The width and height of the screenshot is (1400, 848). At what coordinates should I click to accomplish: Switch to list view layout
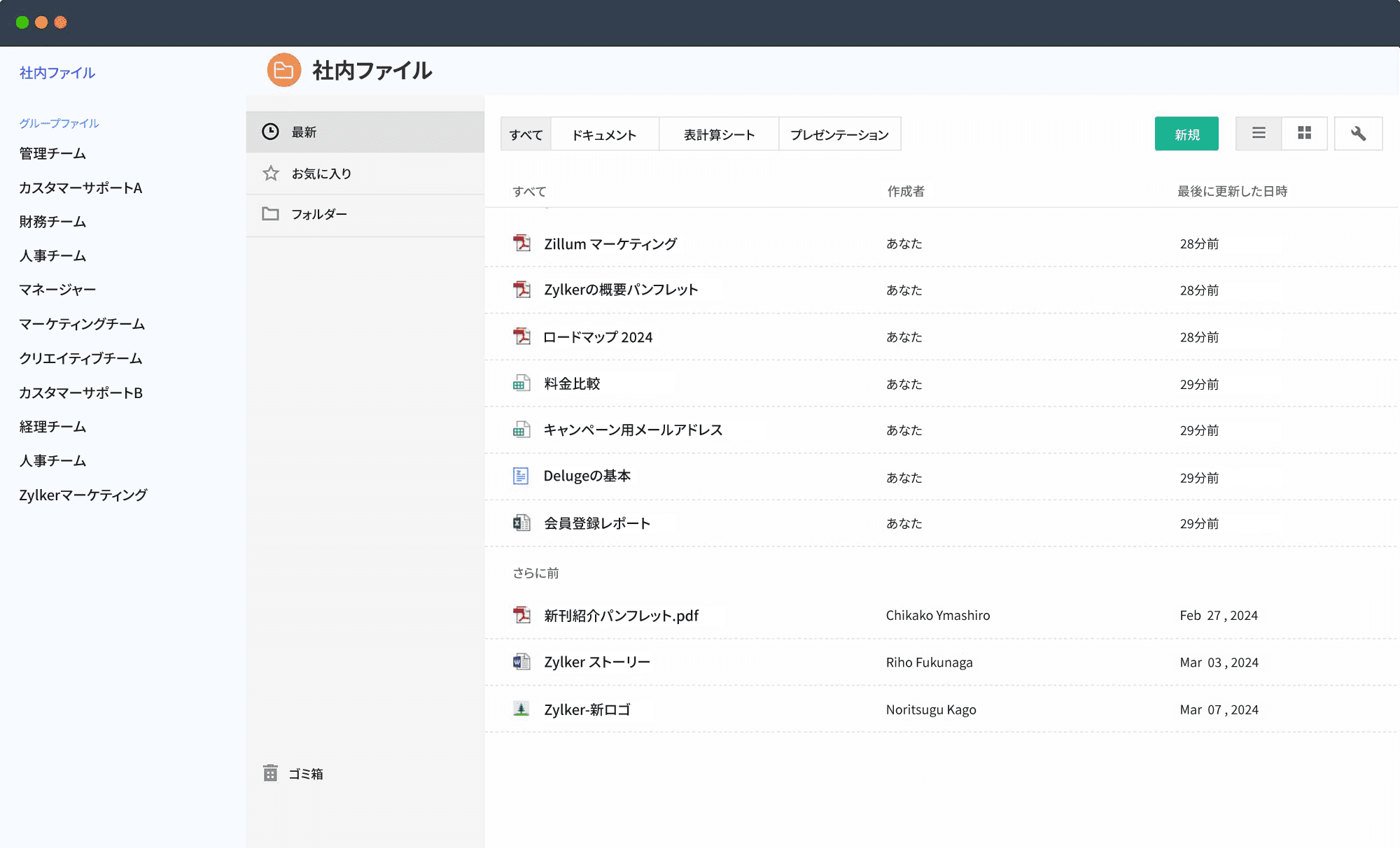(x=1259, y=134)
